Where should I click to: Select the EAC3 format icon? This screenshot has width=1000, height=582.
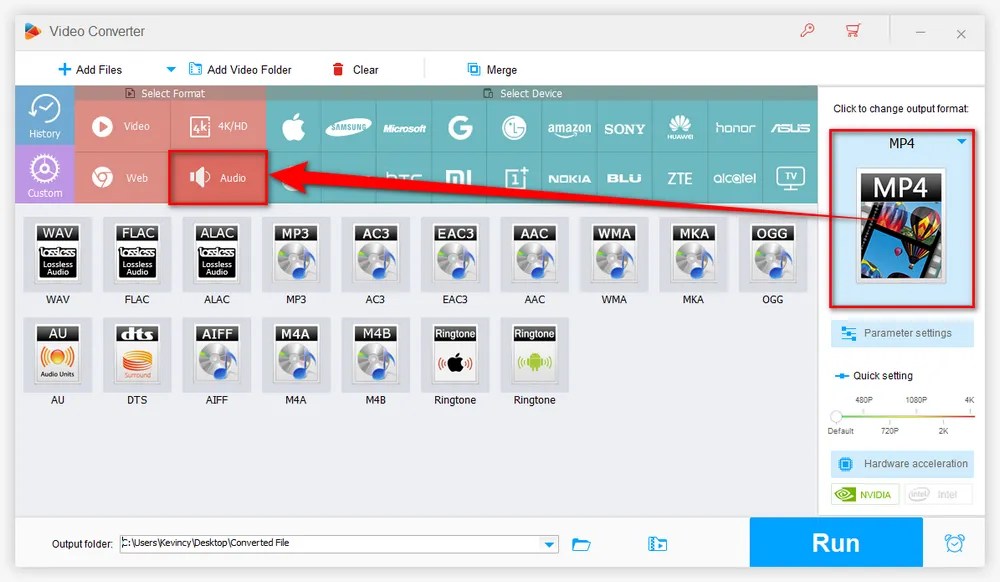[455, 254]
